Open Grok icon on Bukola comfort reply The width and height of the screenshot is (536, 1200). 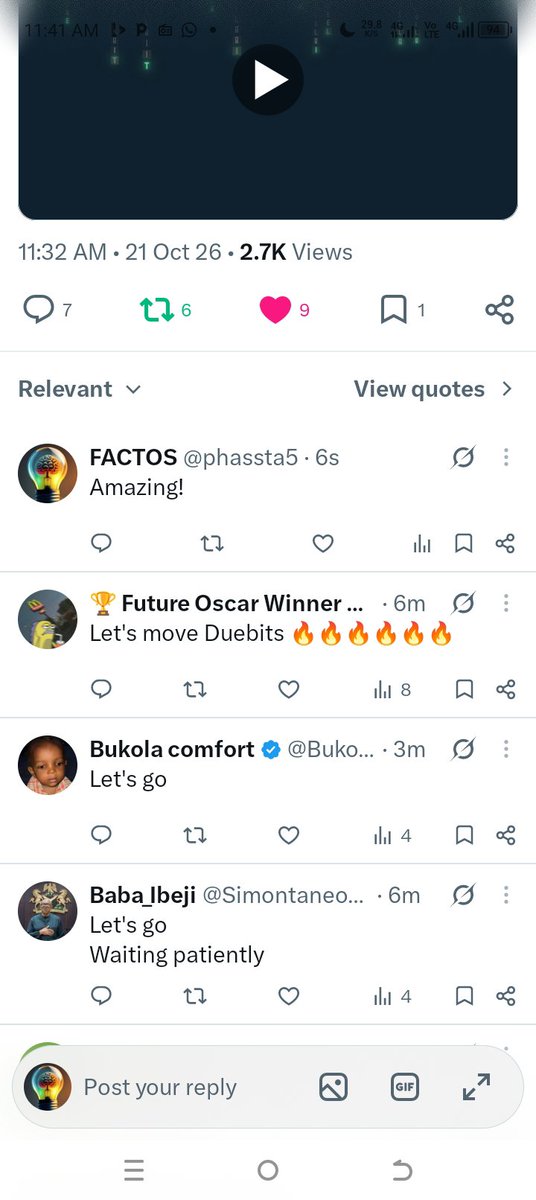tap(462, 749)
